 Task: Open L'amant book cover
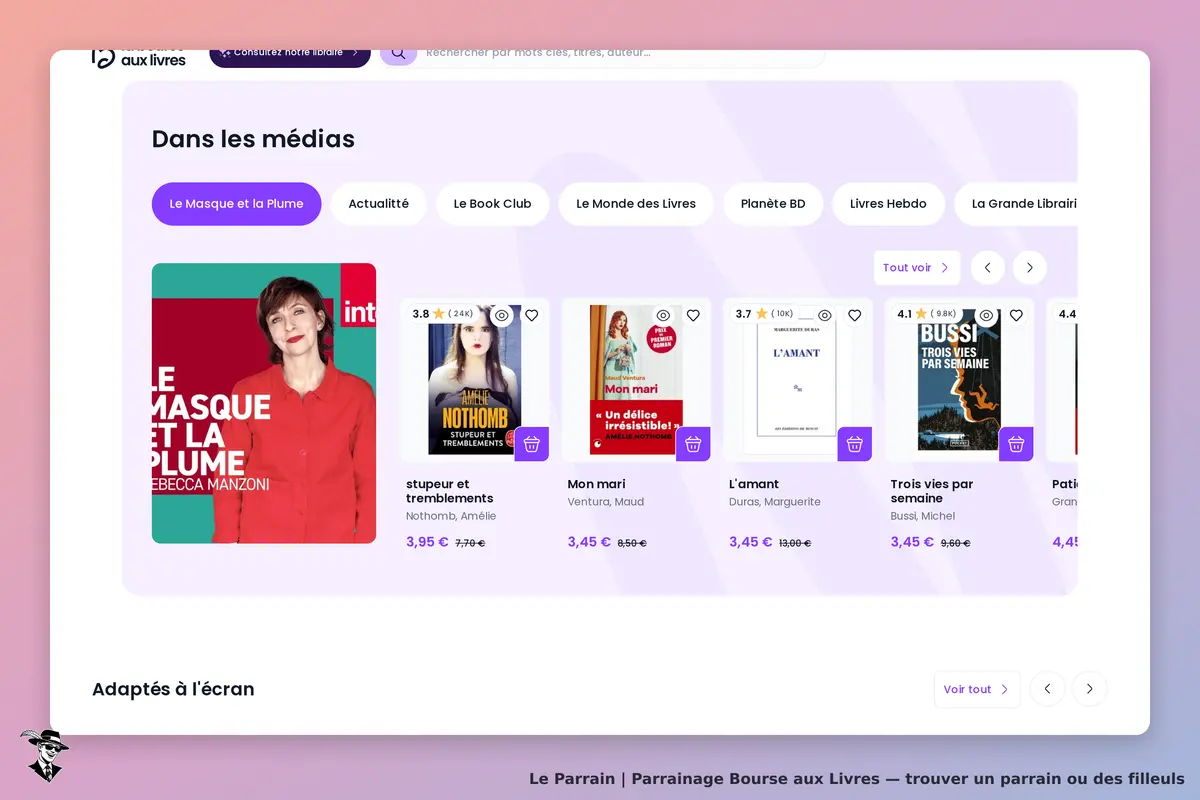tap(797, 380)
